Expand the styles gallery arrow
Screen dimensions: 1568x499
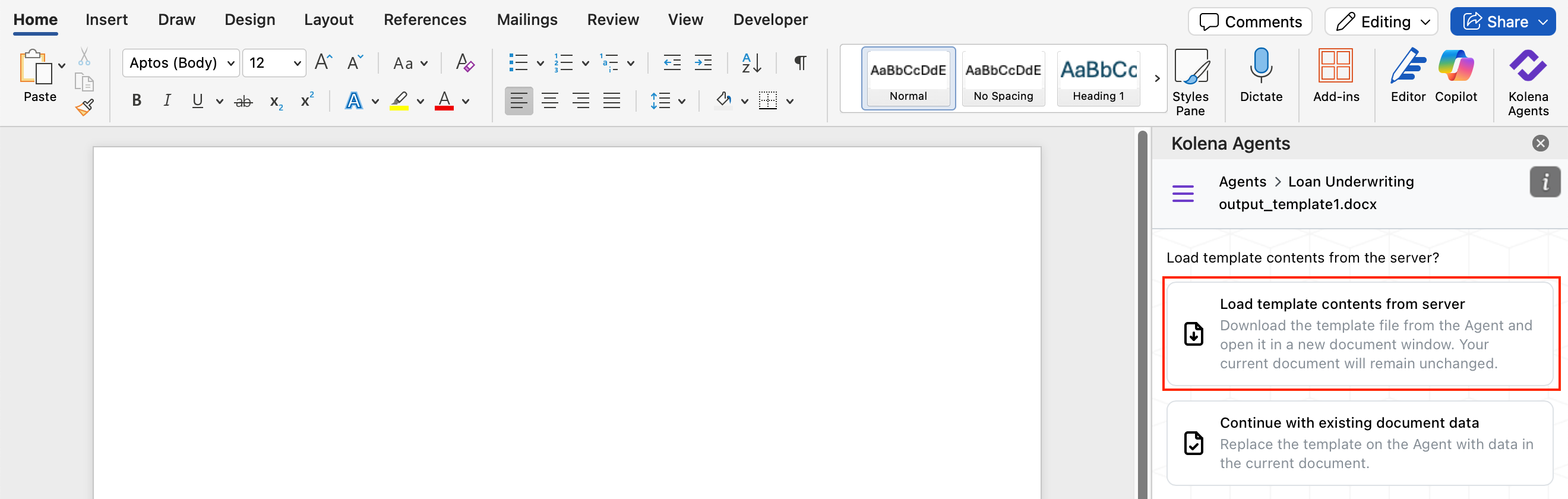click(x=1156, y=78)
